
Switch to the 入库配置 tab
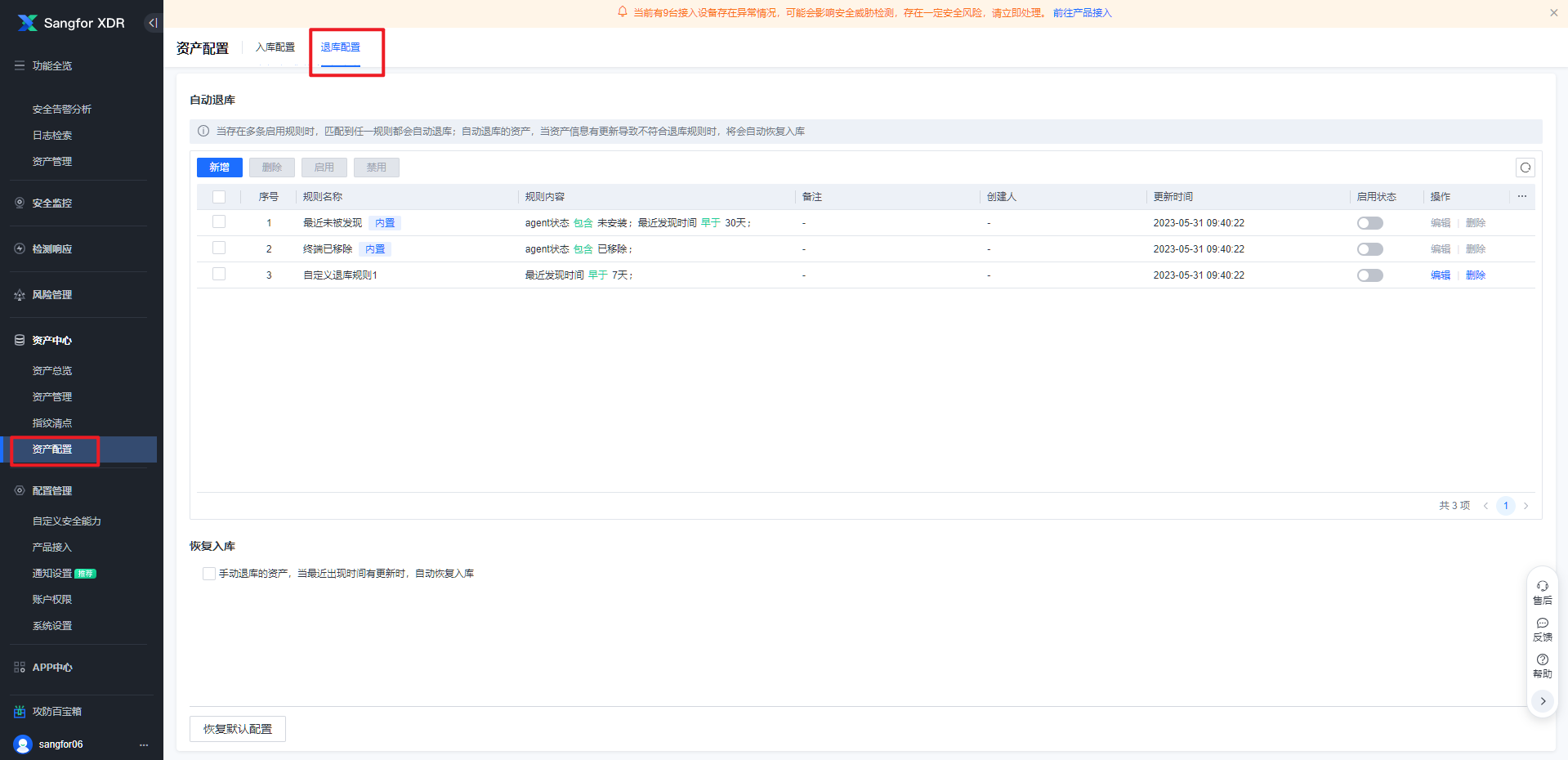[x=275, y=47]
